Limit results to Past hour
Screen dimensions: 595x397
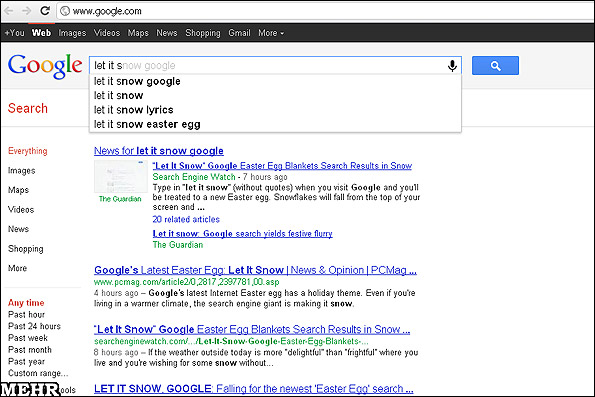27,315
